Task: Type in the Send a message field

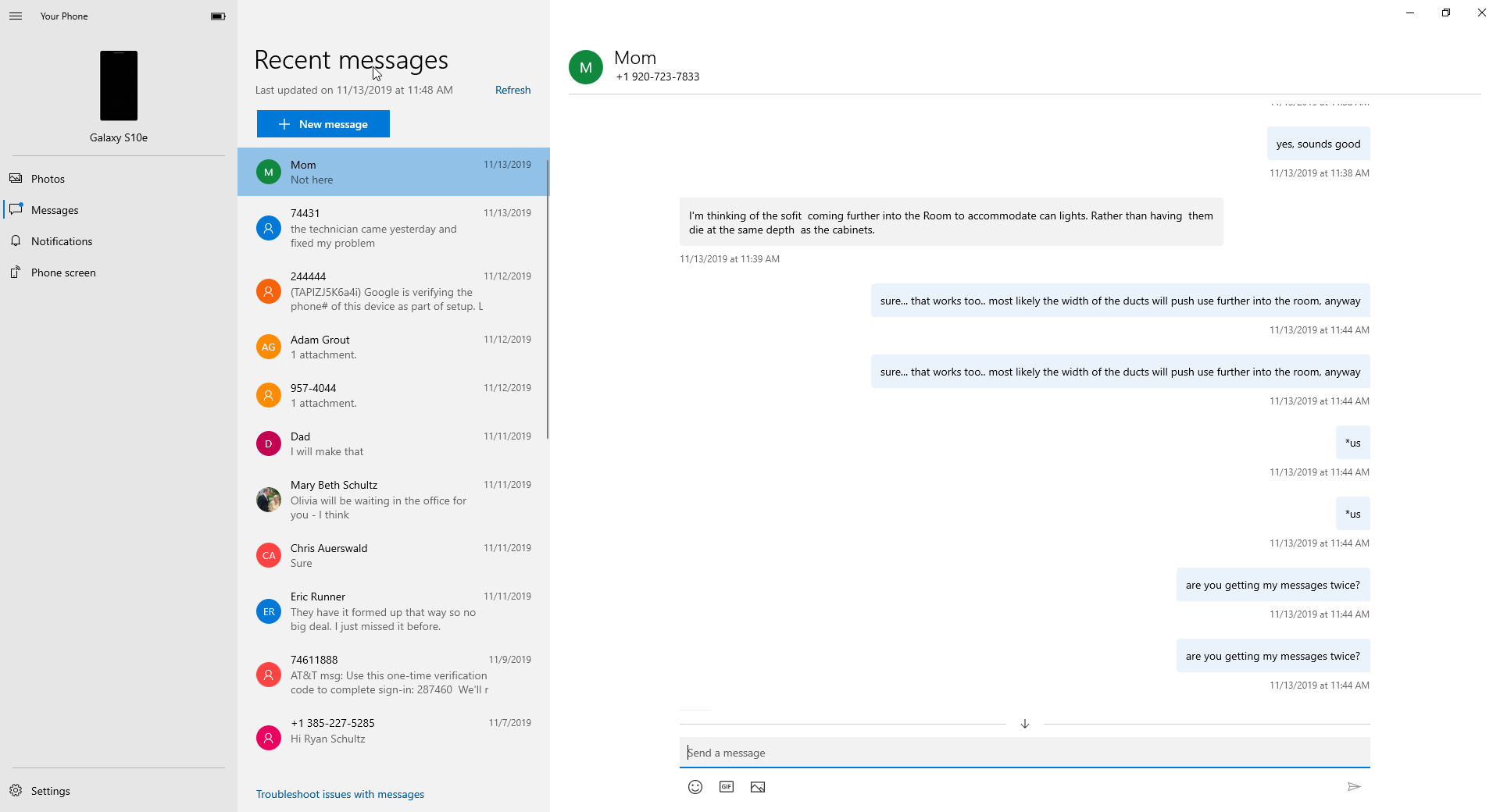Action: [1023, 753]
